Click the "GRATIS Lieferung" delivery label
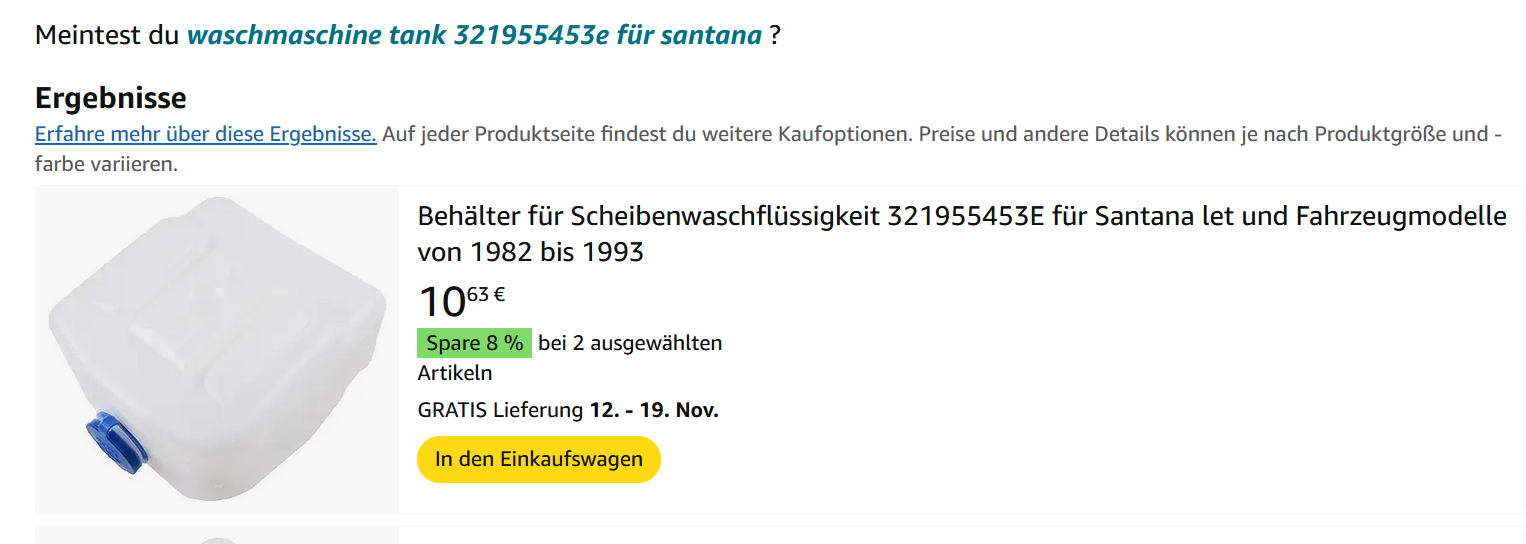The image size is (1526, 544). (500, 410)
